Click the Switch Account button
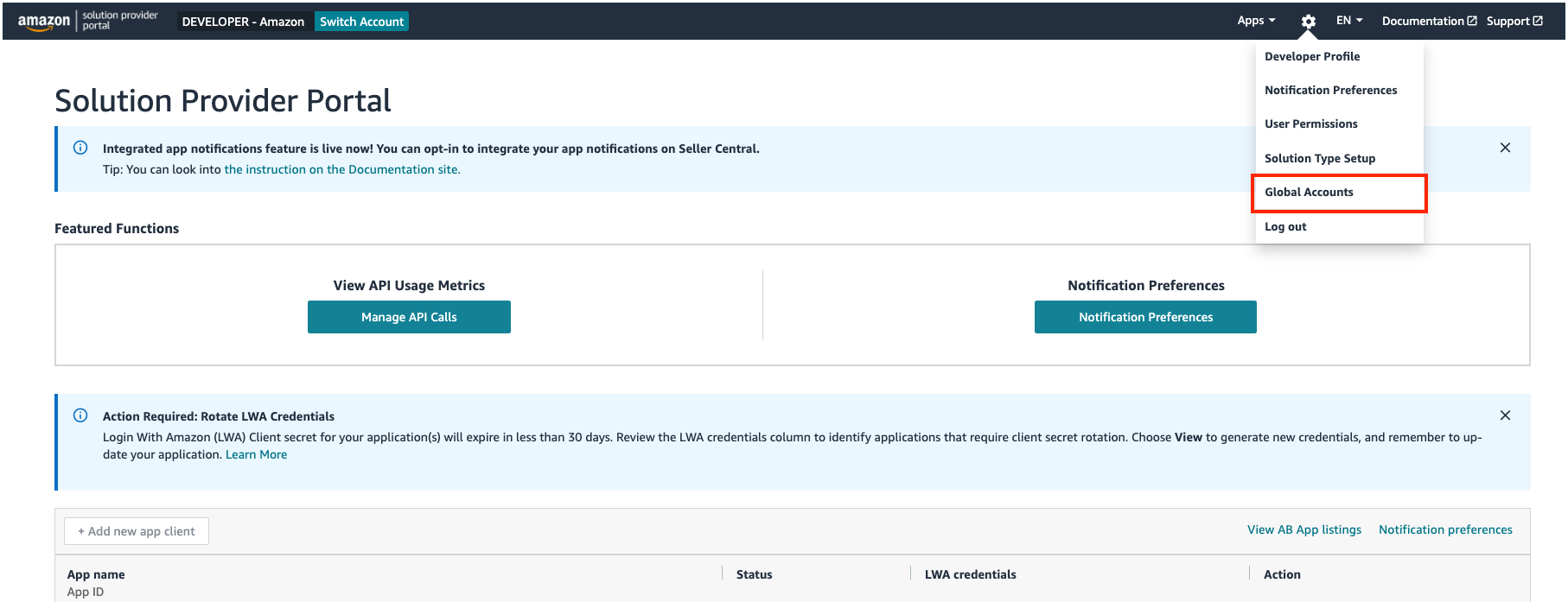The image size is (1568, 602). pos(361,22)
